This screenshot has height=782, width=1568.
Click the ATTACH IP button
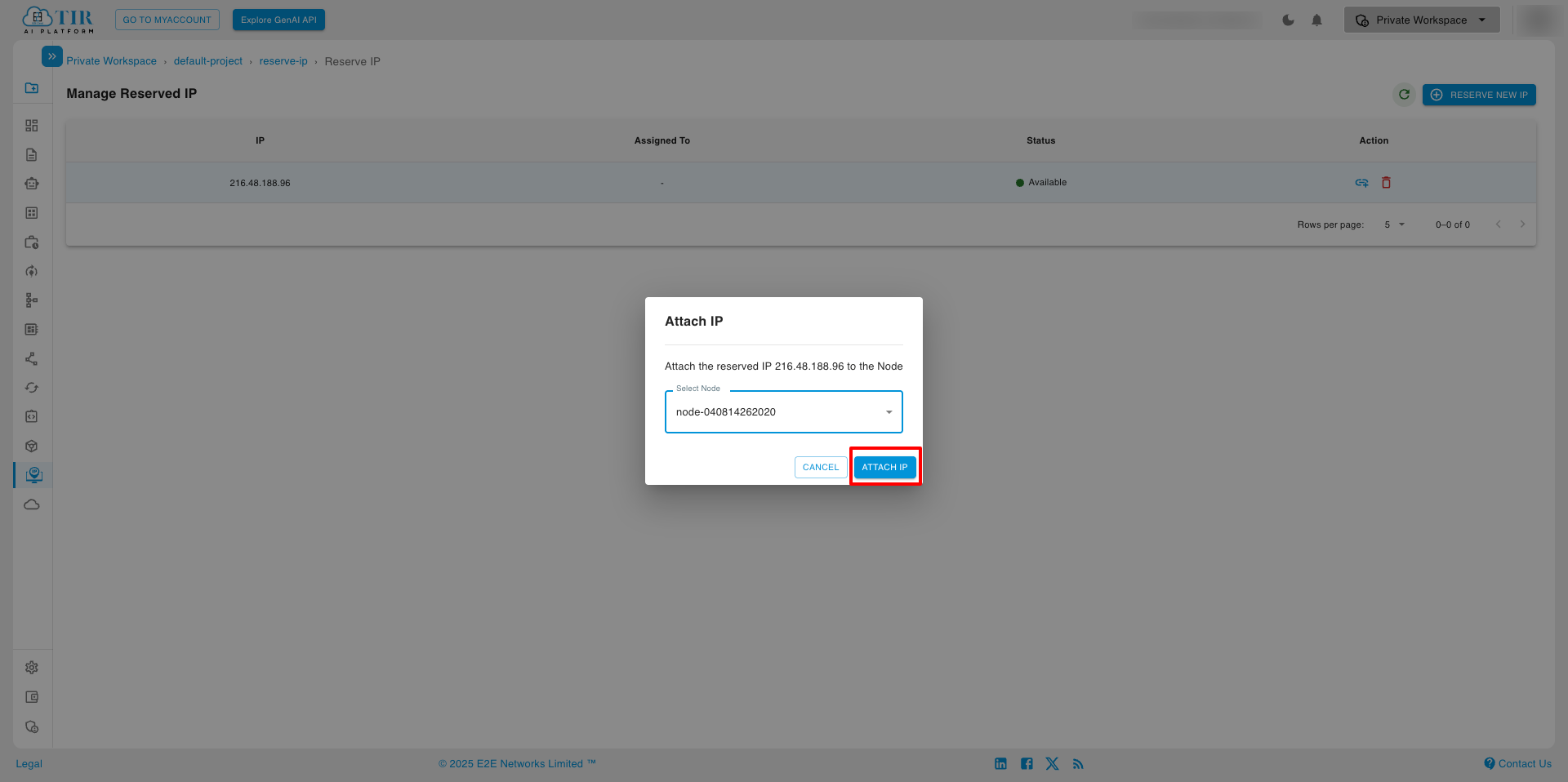[x=884, y=467]
